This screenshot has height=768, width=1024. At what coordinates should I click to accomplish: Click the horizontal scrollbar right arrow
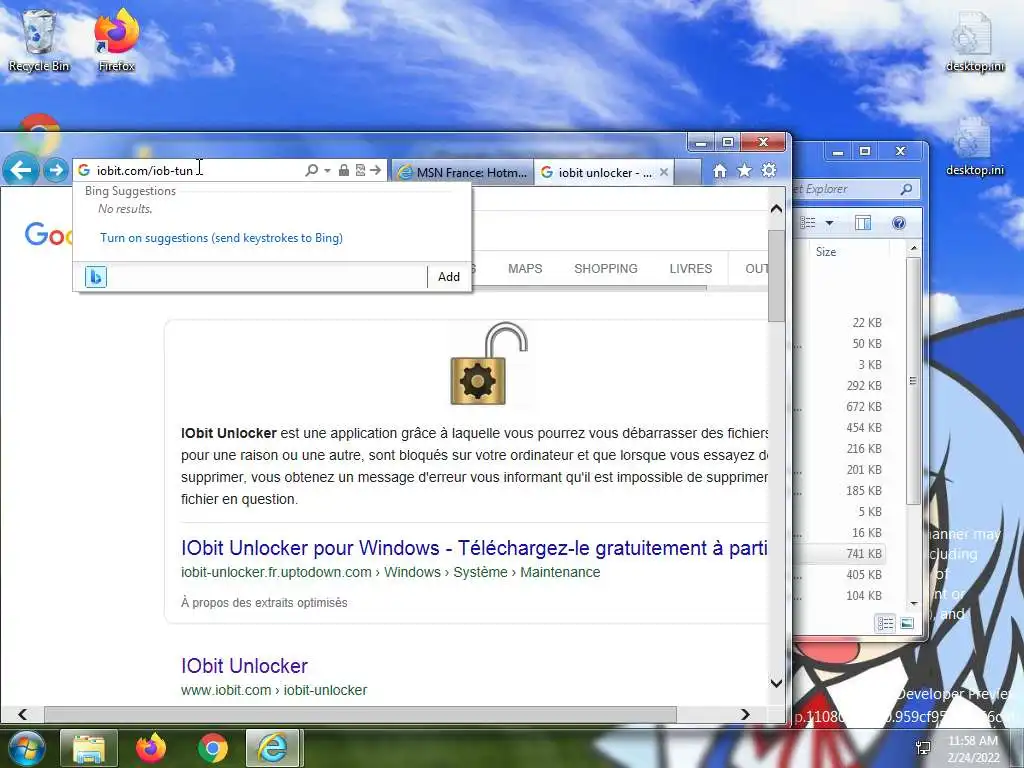tap(745, 714)
